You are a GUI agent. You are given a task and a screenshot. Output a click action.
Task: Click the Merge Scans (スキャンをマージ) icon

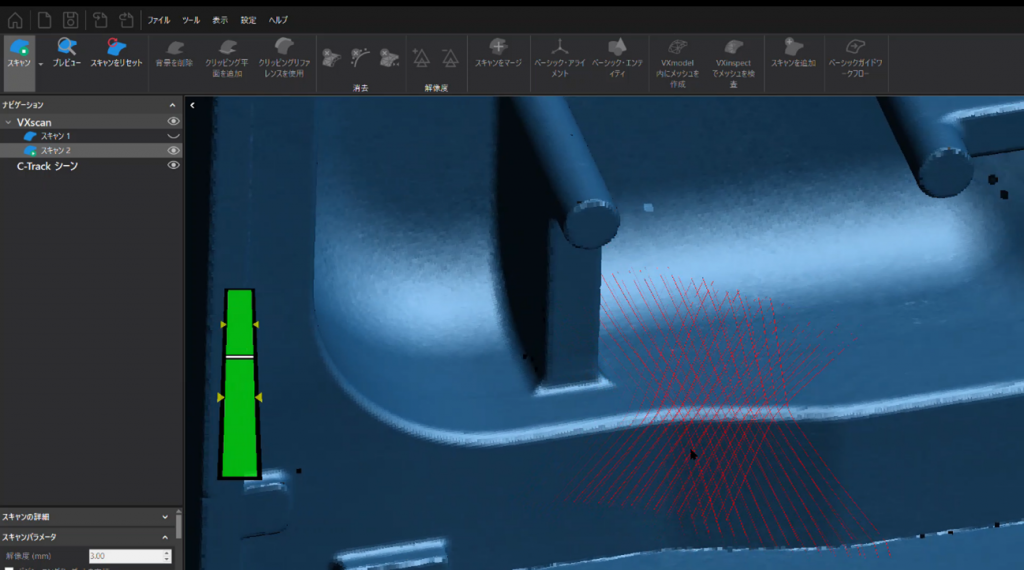coord(498,47)
